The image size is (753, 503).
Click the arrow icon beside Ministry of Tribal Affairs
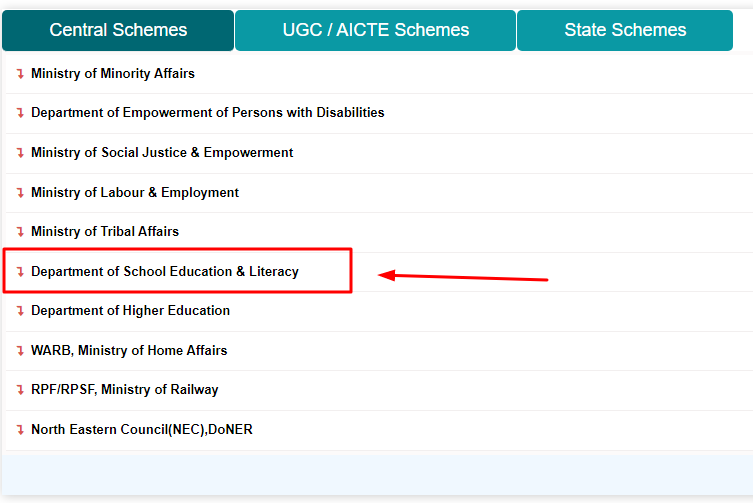20,232
